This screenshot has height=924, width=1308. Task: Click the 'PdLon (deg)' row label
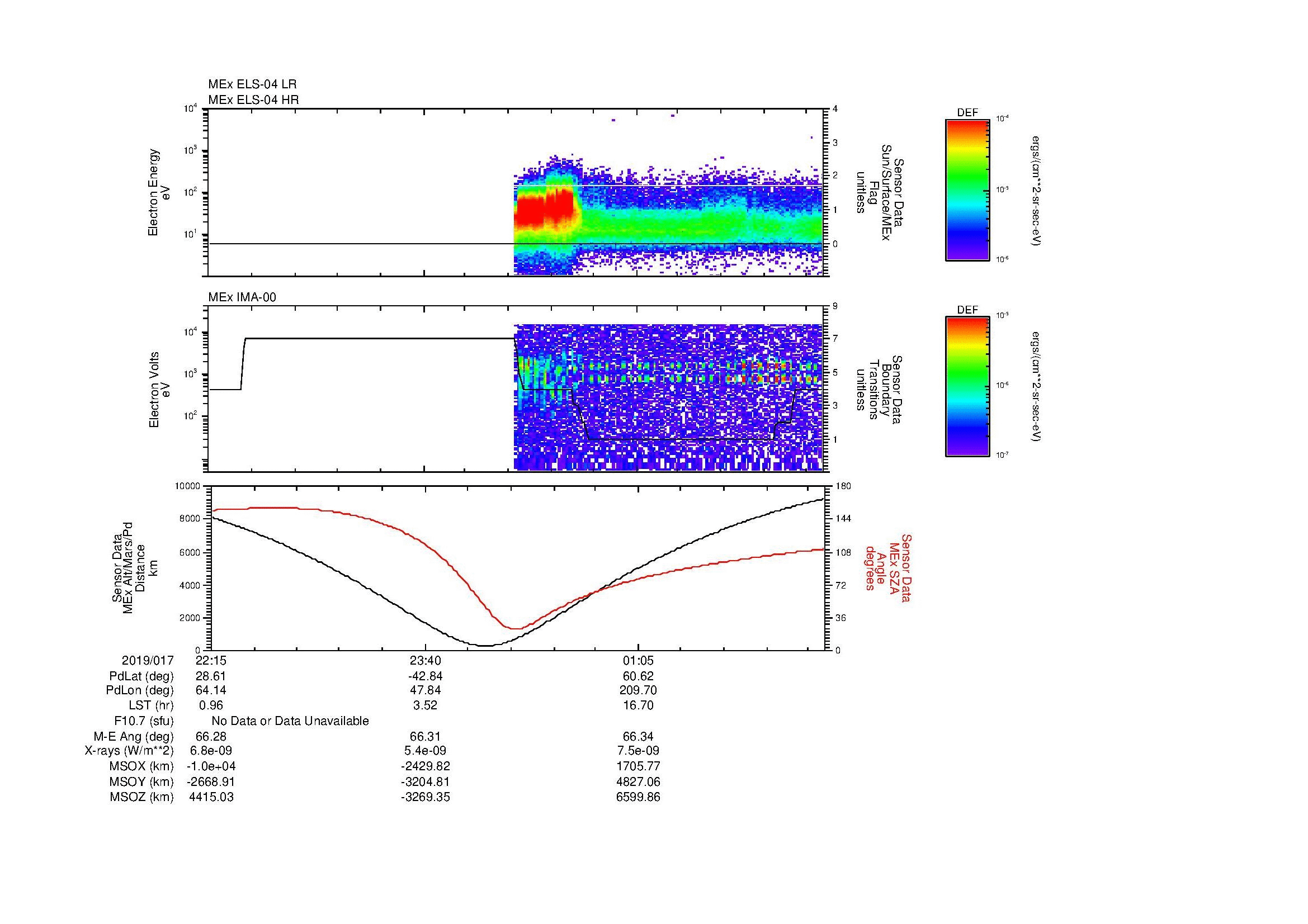140,690
